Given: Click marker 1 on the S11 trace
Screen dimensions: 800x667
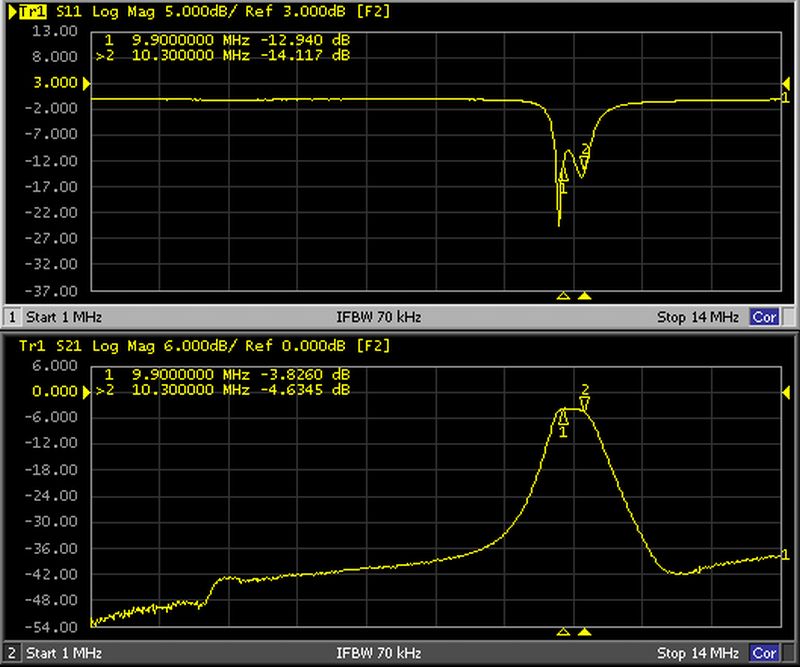Looking at the screenshot, I should pyautogui.click(x=563, y=178).
